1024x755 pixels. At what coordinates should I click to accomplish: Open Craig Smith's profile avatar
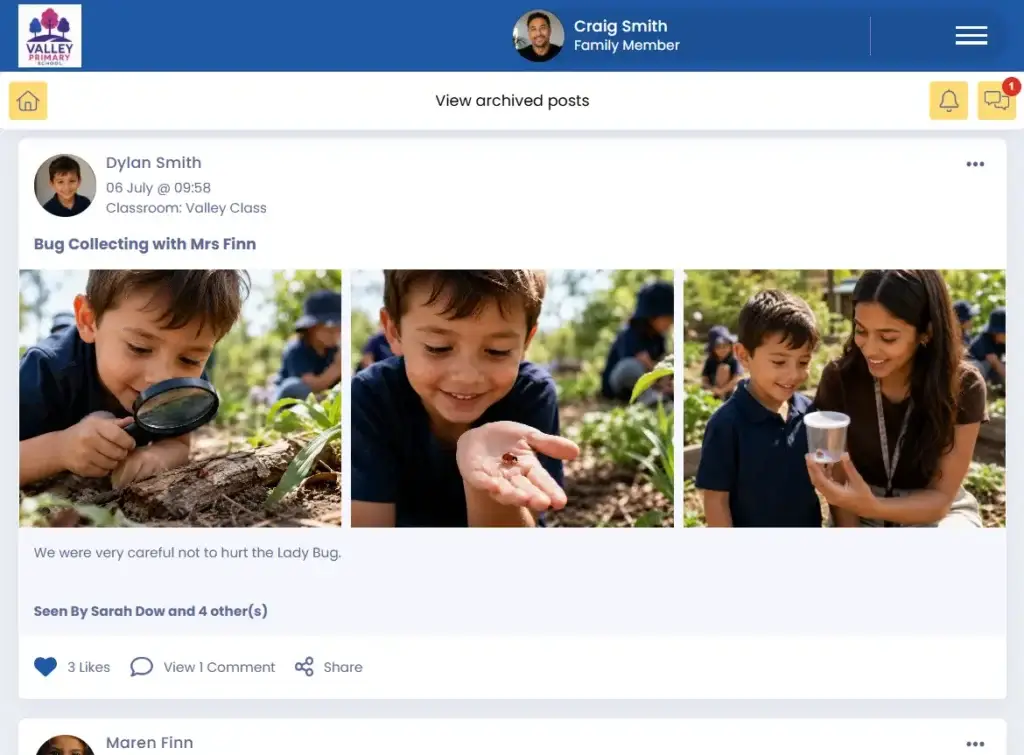click(x=538, y=36)
